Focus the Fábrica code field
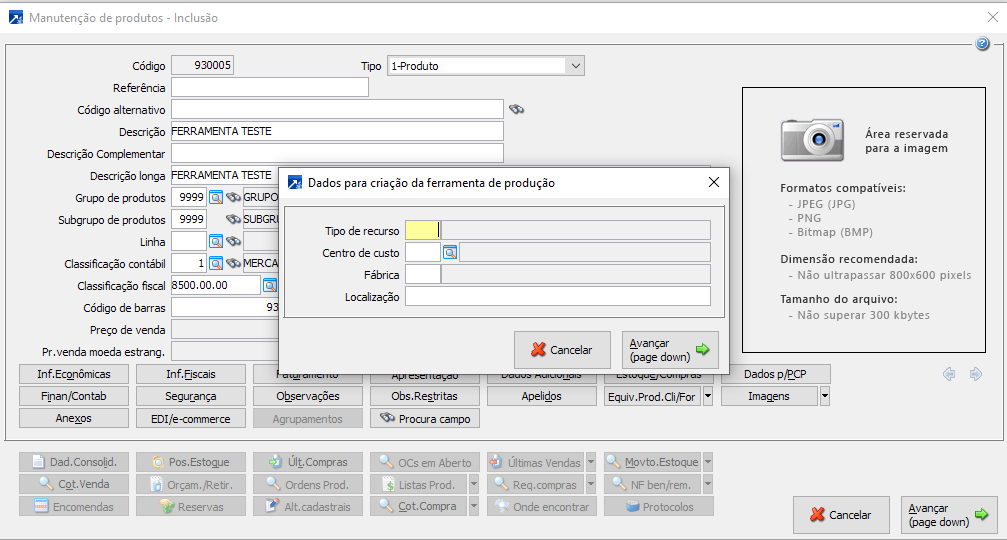Viewport: 1007px width, 540px height. (x=423, y=275)
